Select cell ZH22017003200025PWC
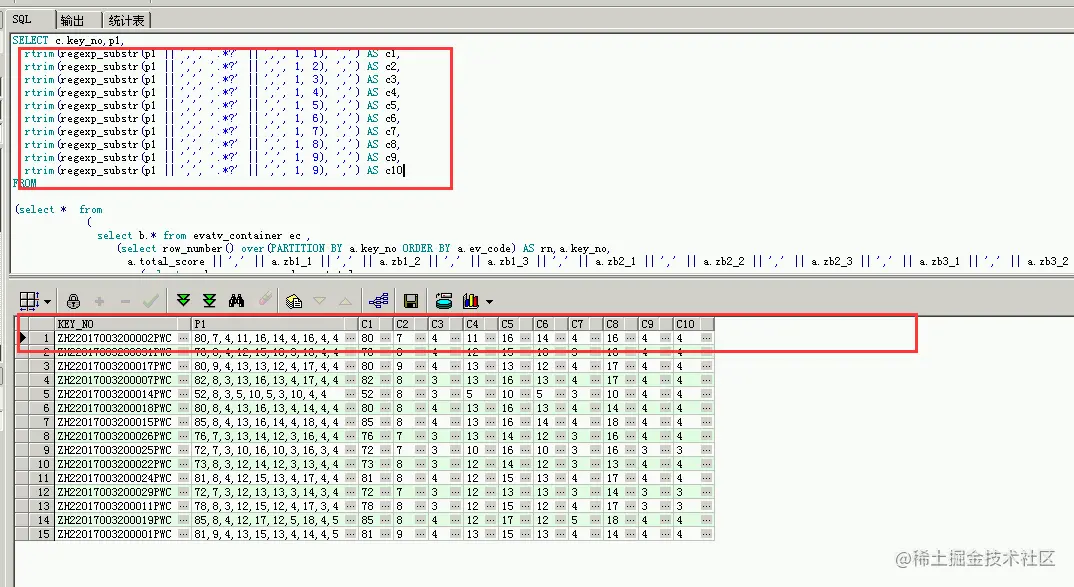This screenshot has height=587, width=1074. (115, 450)
